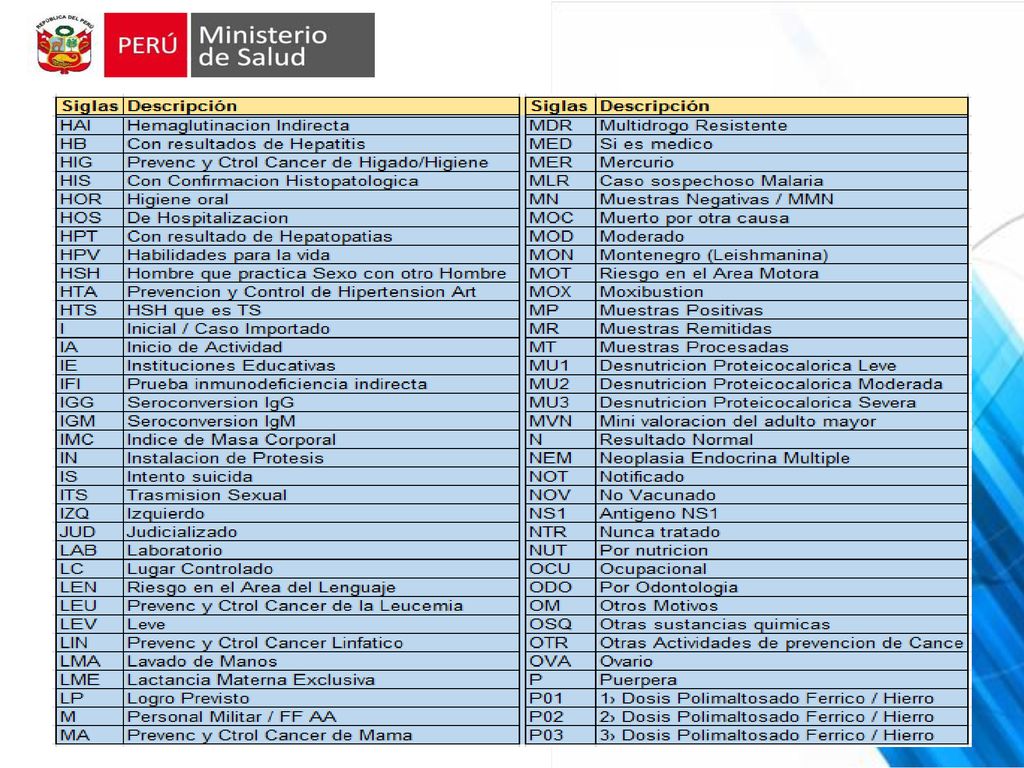Select the 'IFI' sigla cell

click(x=89, y=384)
